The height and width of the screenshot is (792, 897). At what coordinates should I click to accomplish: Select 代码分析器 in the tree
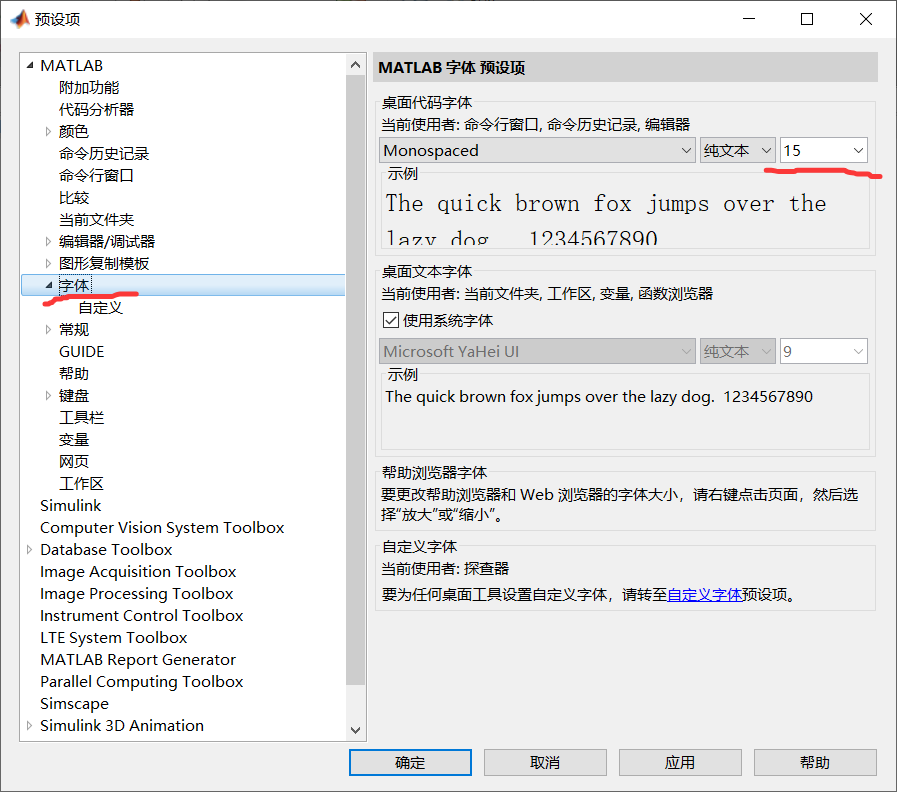(x=97, y=109)
